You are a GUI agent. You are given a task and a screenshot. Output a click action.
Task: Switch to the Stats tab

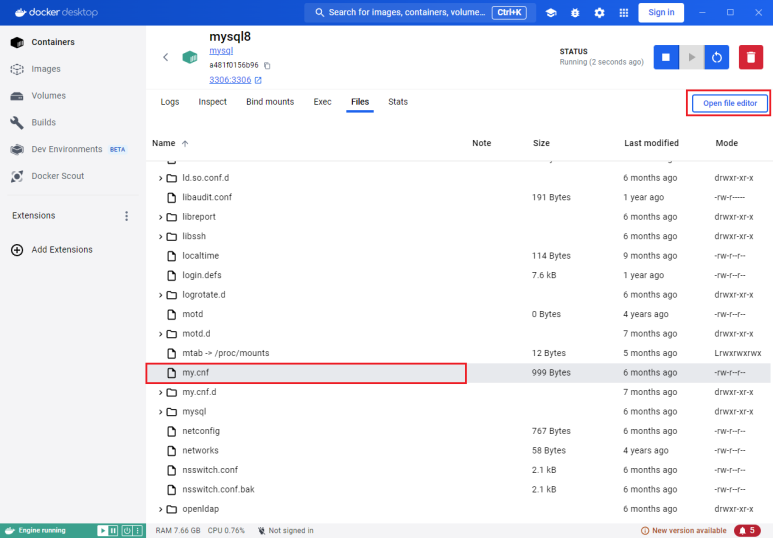(x=398, y=102)
